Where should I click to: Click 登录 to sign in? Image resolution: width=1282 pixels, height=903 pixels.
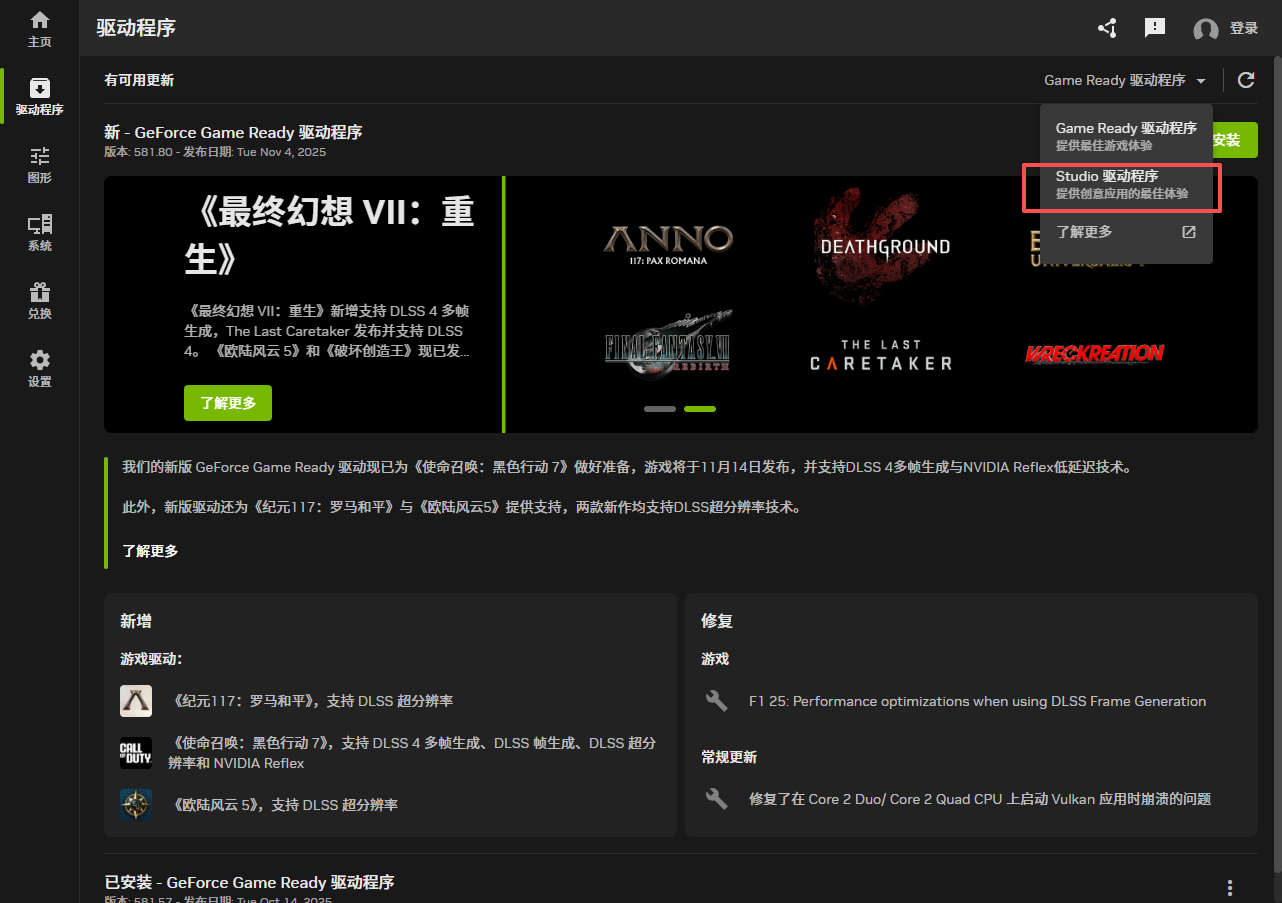click(1244, 28)
